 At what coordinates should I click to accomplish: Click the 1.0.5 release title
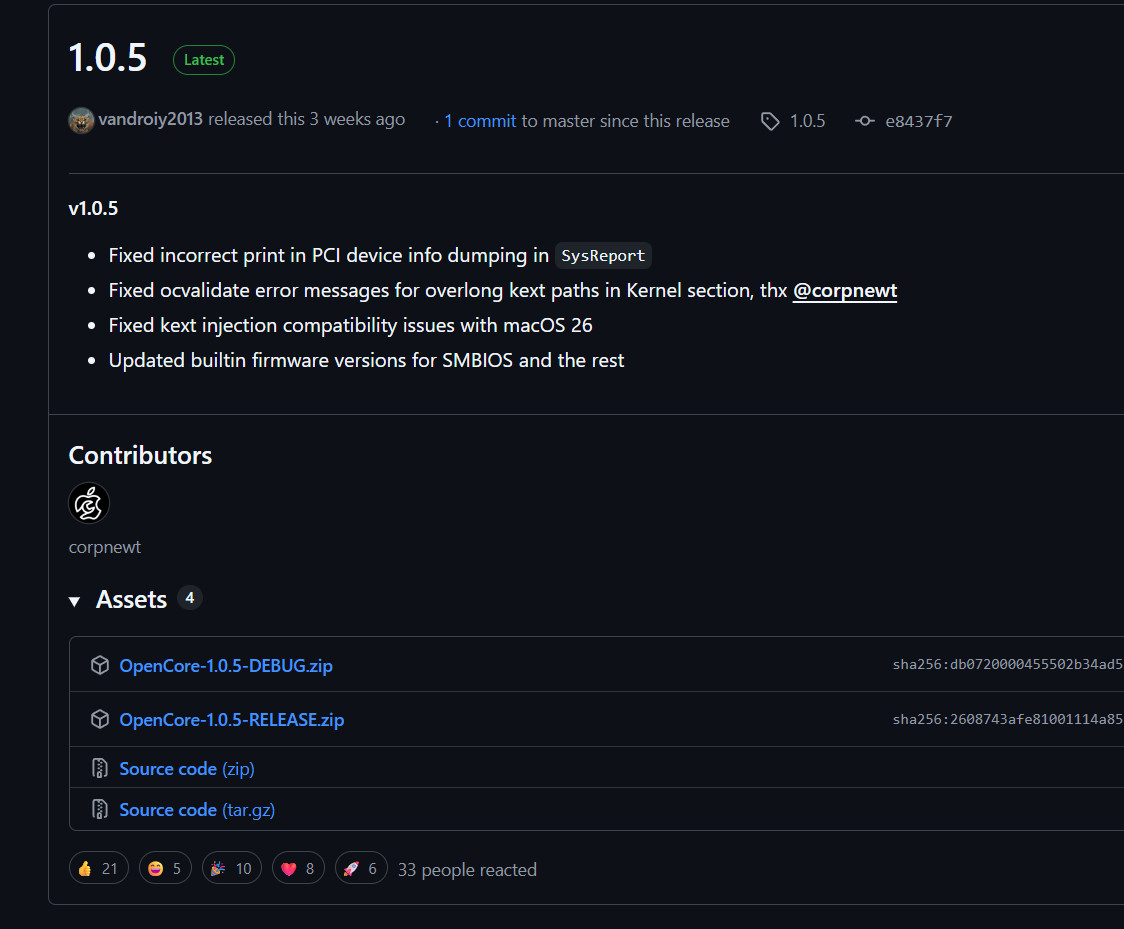pyautogui.click(x=108, y=58)
